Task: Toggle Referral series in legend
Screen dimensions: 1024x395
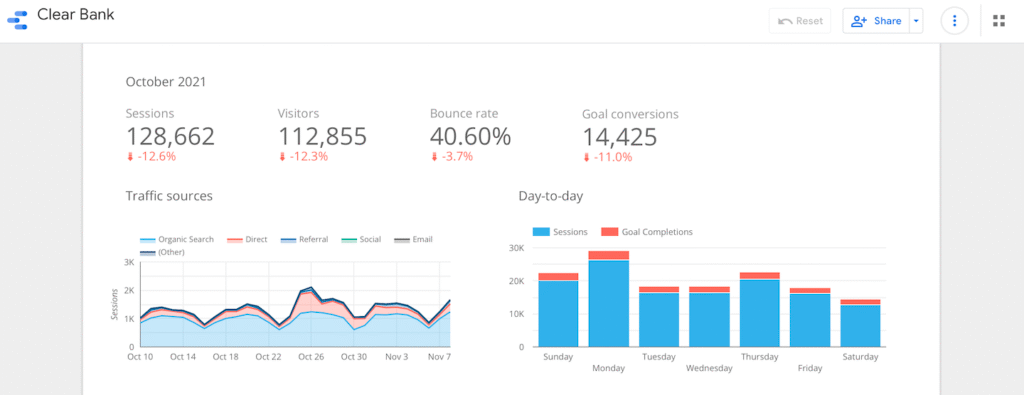Action: click(304, 240)
